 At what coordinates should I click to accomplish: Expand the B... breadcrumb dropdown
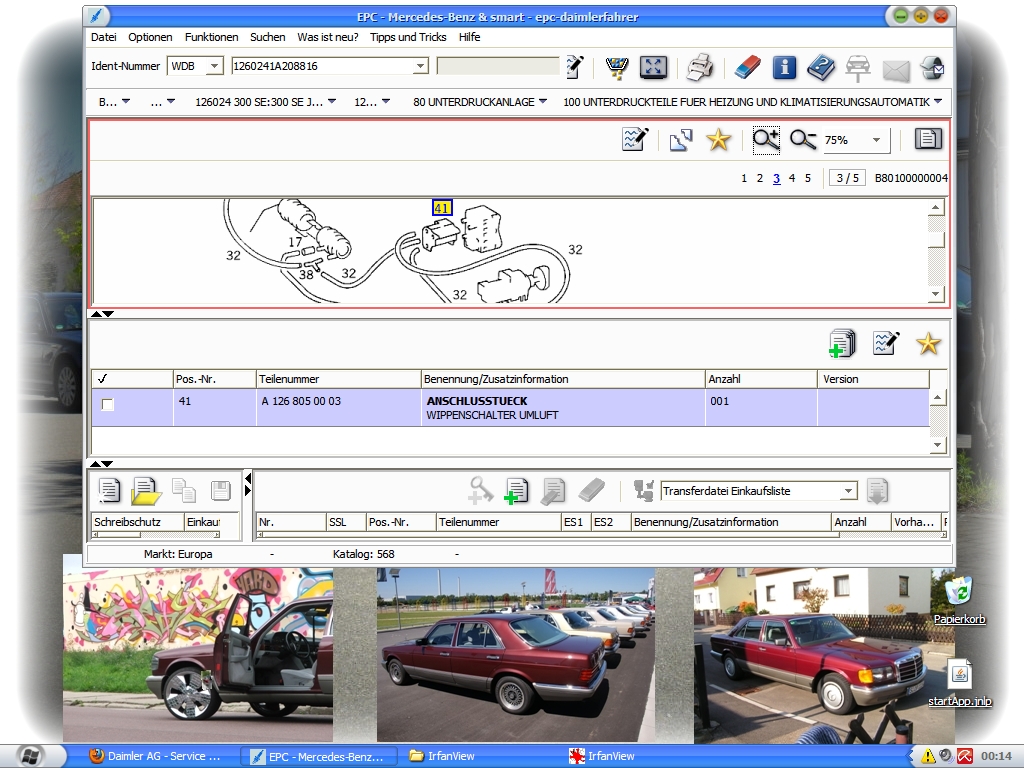(126, 101)
